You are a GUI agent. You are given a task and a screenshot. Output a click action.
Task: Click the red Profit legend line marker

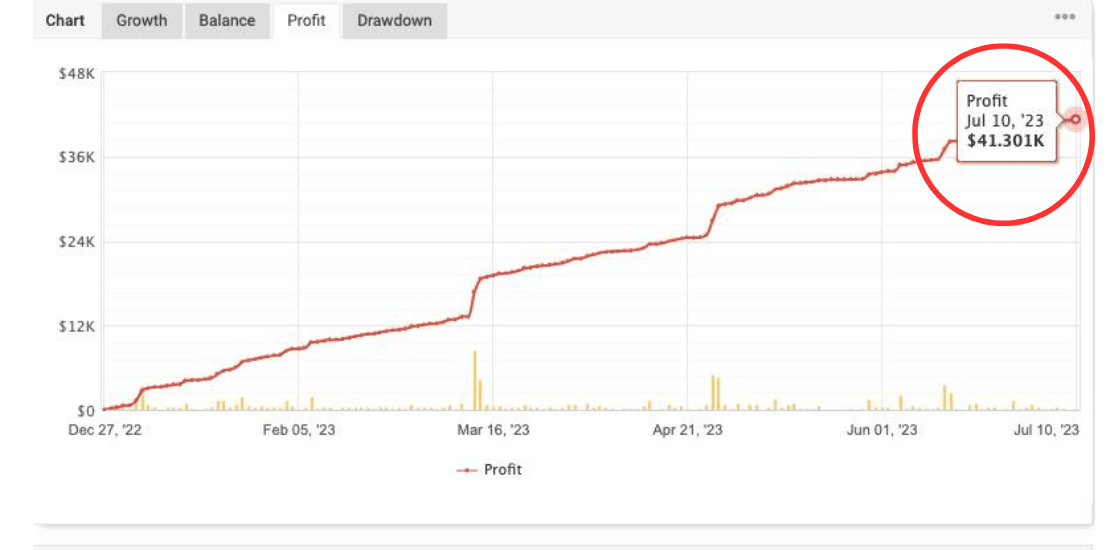point(465,470)
